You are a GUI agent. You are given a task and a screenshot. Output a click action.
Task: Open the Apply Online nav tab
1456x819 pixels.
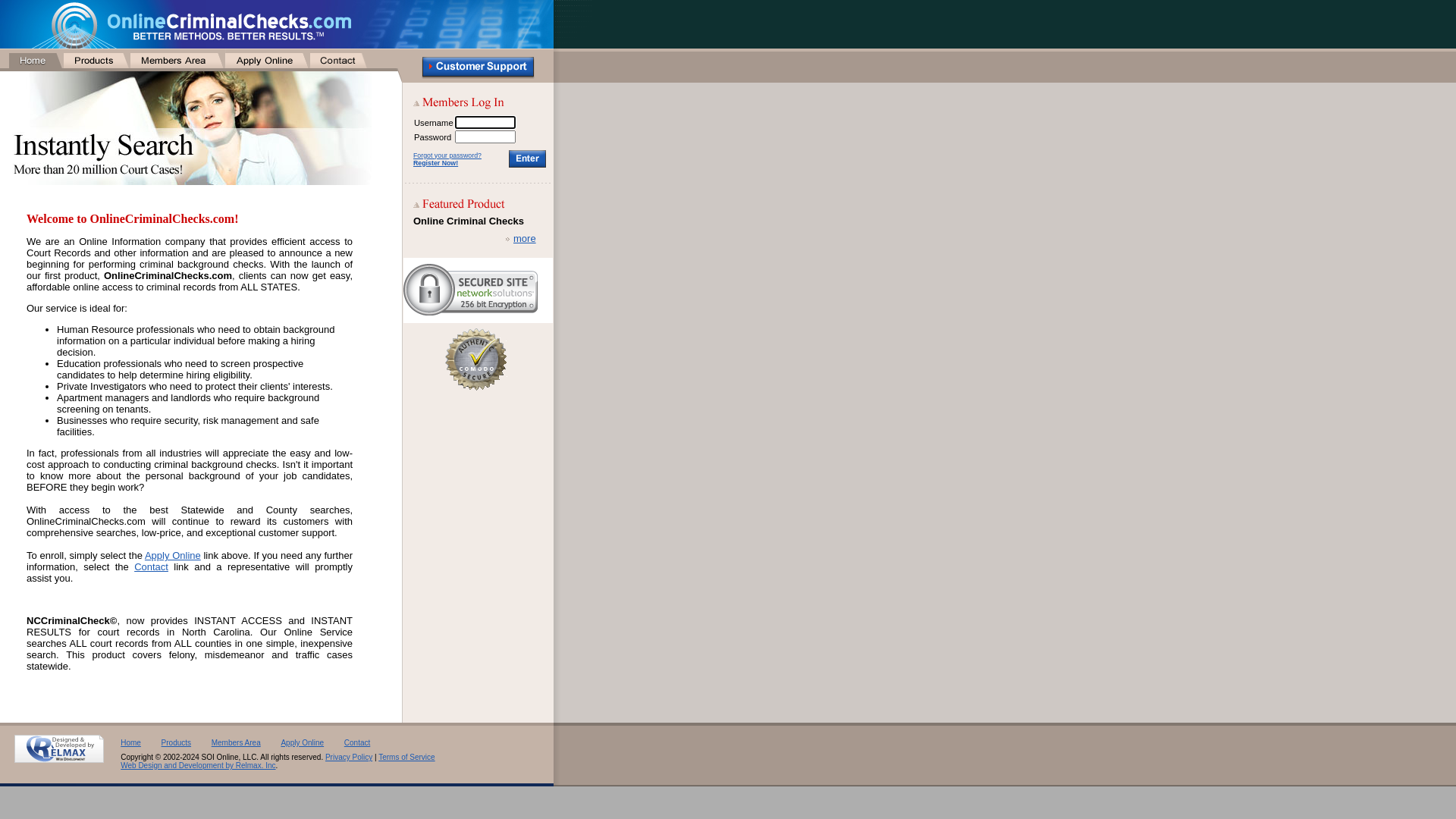pyautogui.click(x=265, y=61)
